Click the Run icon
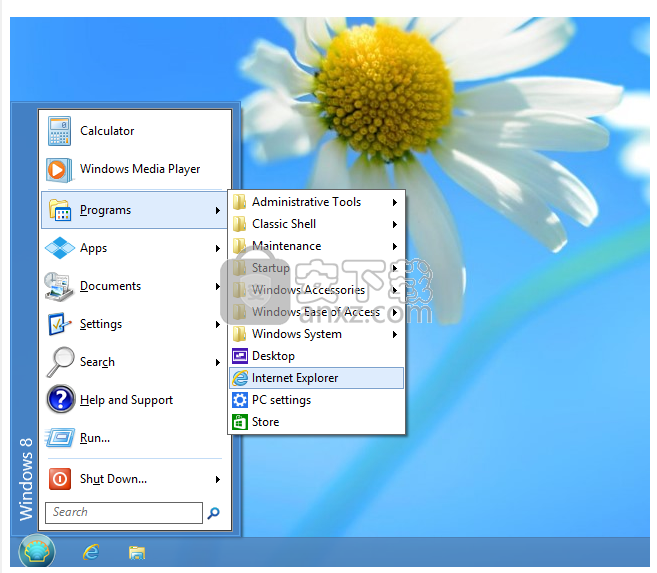The width and height of the screenshot is (657, 573). [60, 438]
